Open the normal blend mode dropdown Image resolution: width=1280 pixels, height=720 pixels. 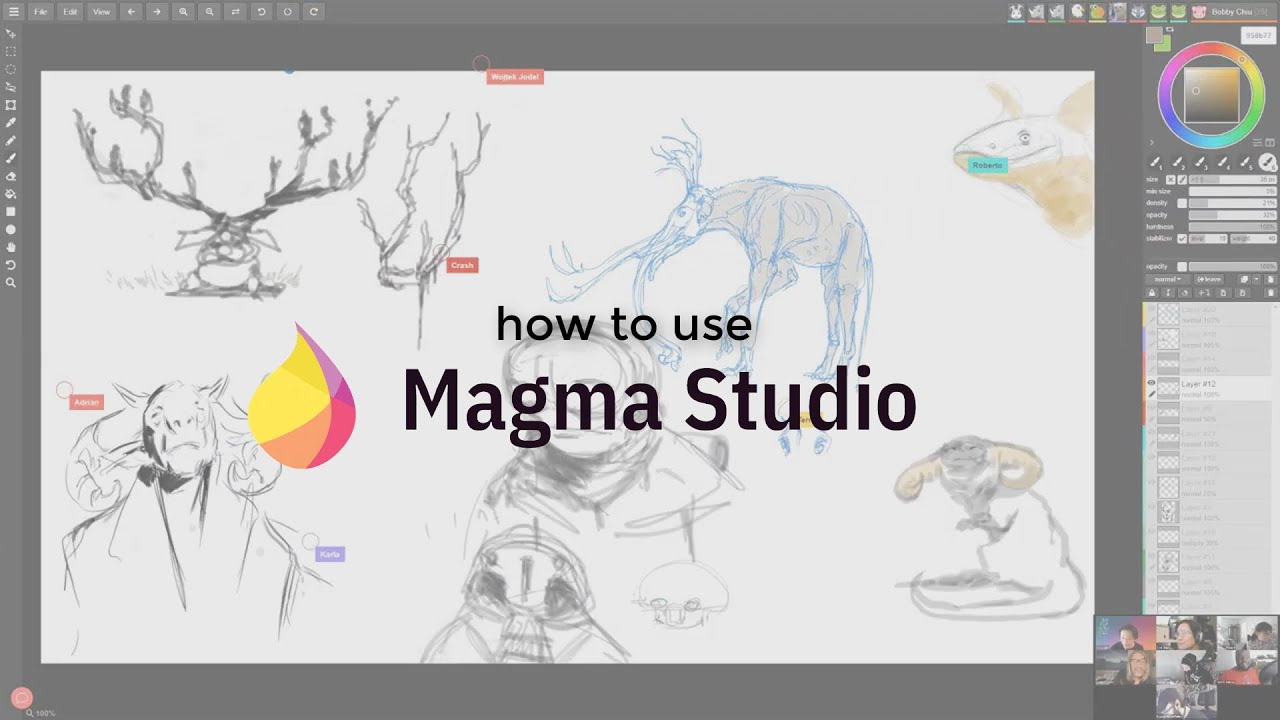1167,279
